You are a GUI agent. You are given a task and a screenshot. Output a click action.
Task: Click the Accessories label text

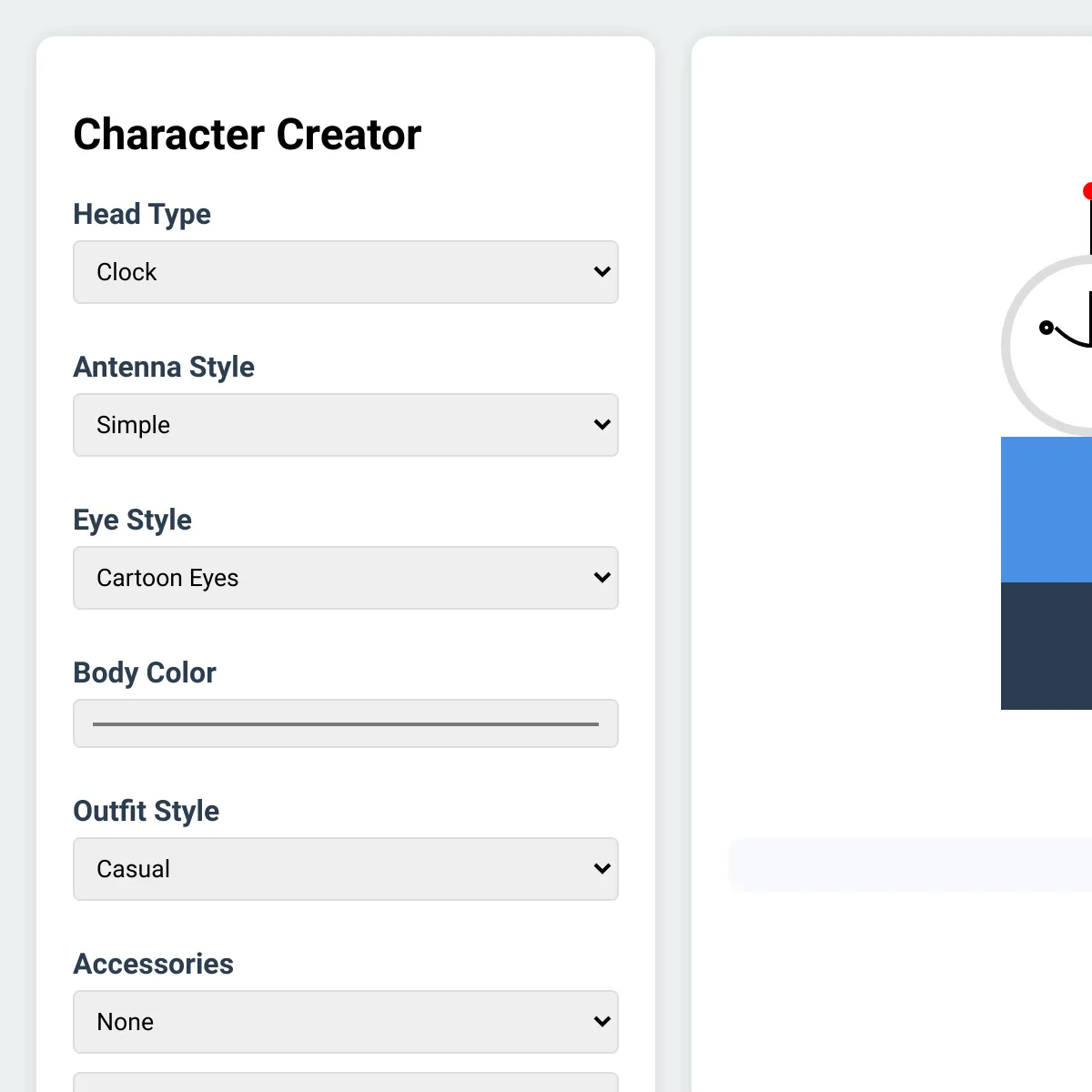tap(153, 964)
